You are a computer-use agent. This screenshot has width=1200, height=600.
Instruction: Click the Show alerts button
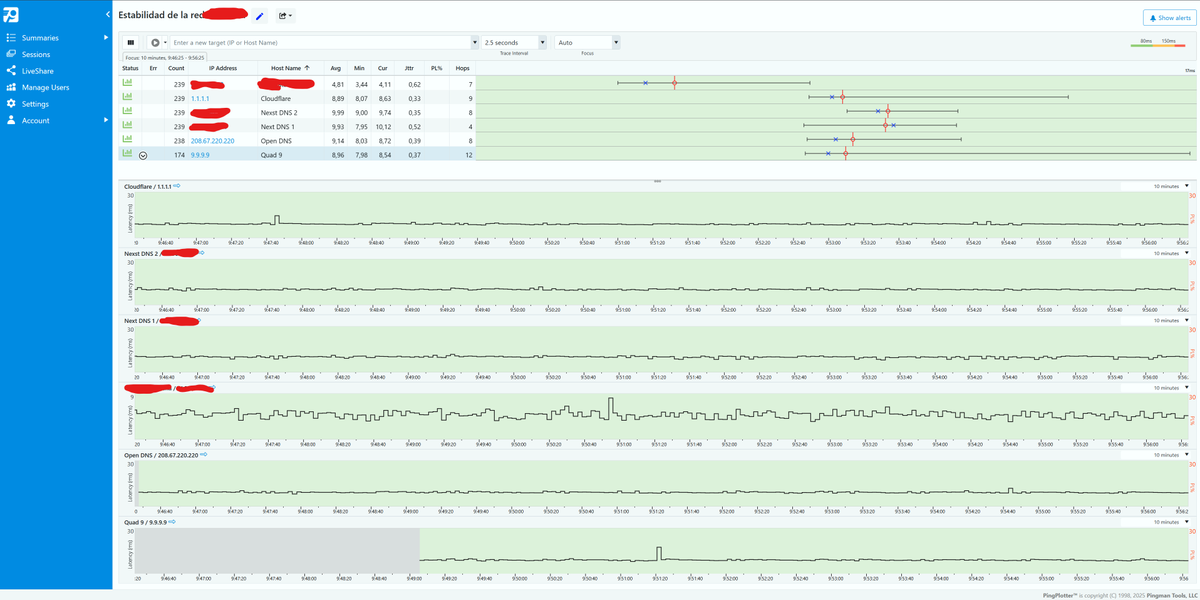(x=1168, y=18)
